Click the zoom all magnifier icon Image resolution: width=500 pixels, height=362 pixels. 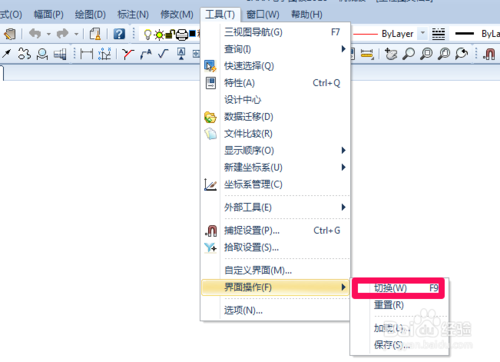[x=444, y=54]
